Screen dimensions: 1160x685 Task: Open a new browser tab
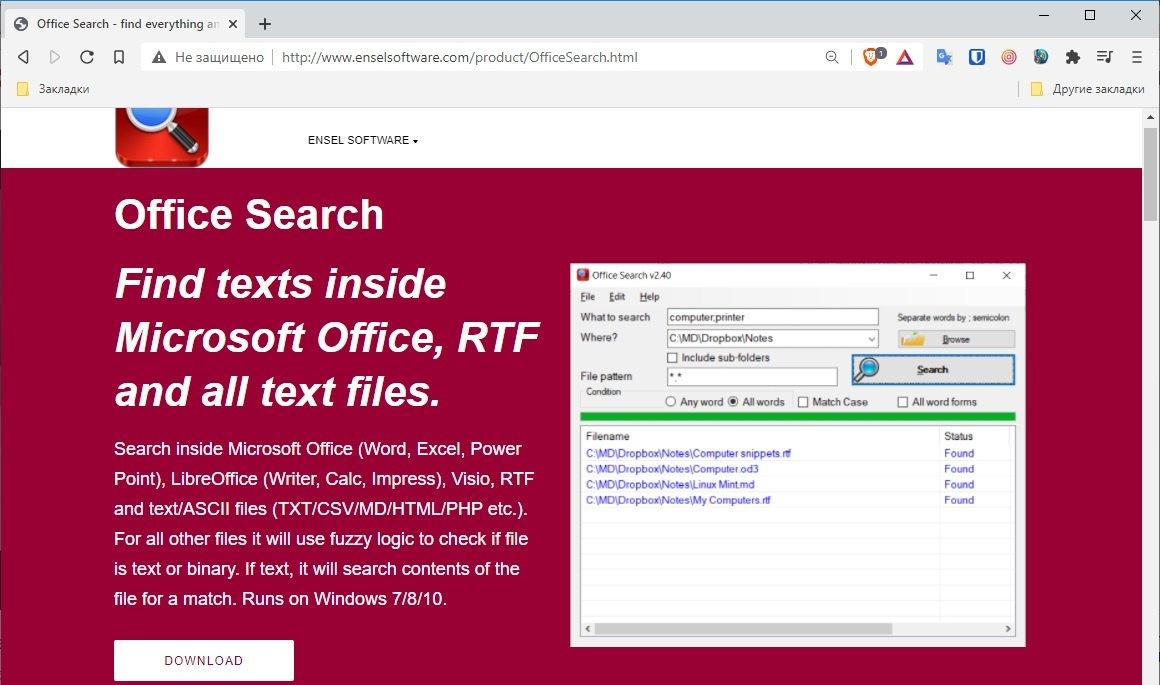pyautogui.click(x=265, y=24)
